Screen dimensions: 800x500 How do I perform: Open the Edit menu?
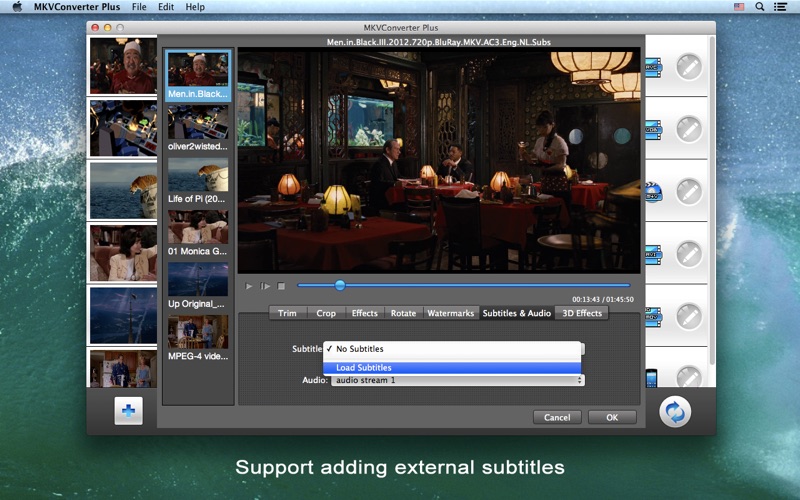tap(166, 7)
